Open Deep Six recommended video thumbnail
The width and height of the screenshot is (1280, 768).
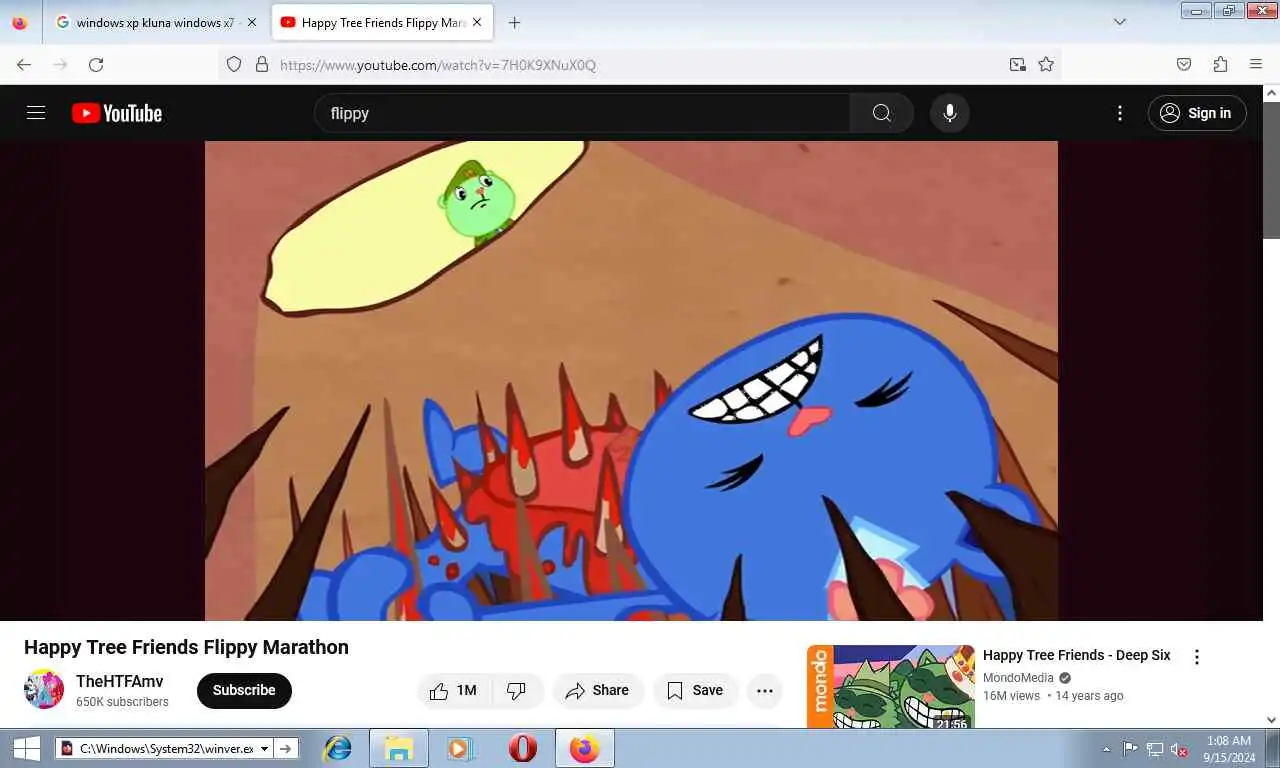891,687
